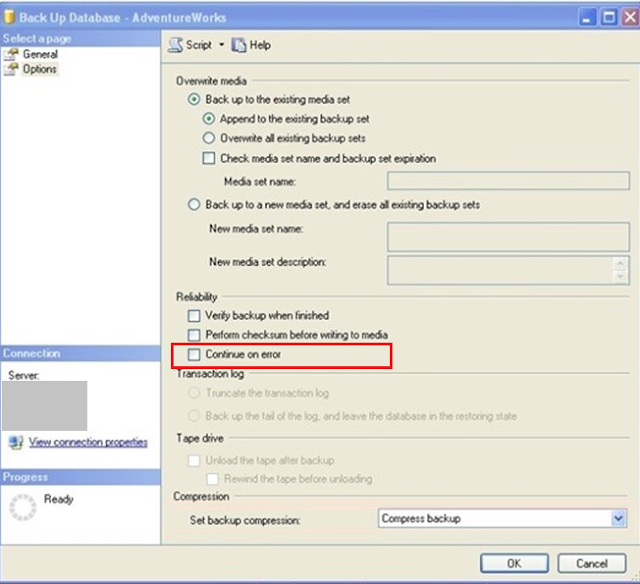Click the Compression group label

pos(201,496)
